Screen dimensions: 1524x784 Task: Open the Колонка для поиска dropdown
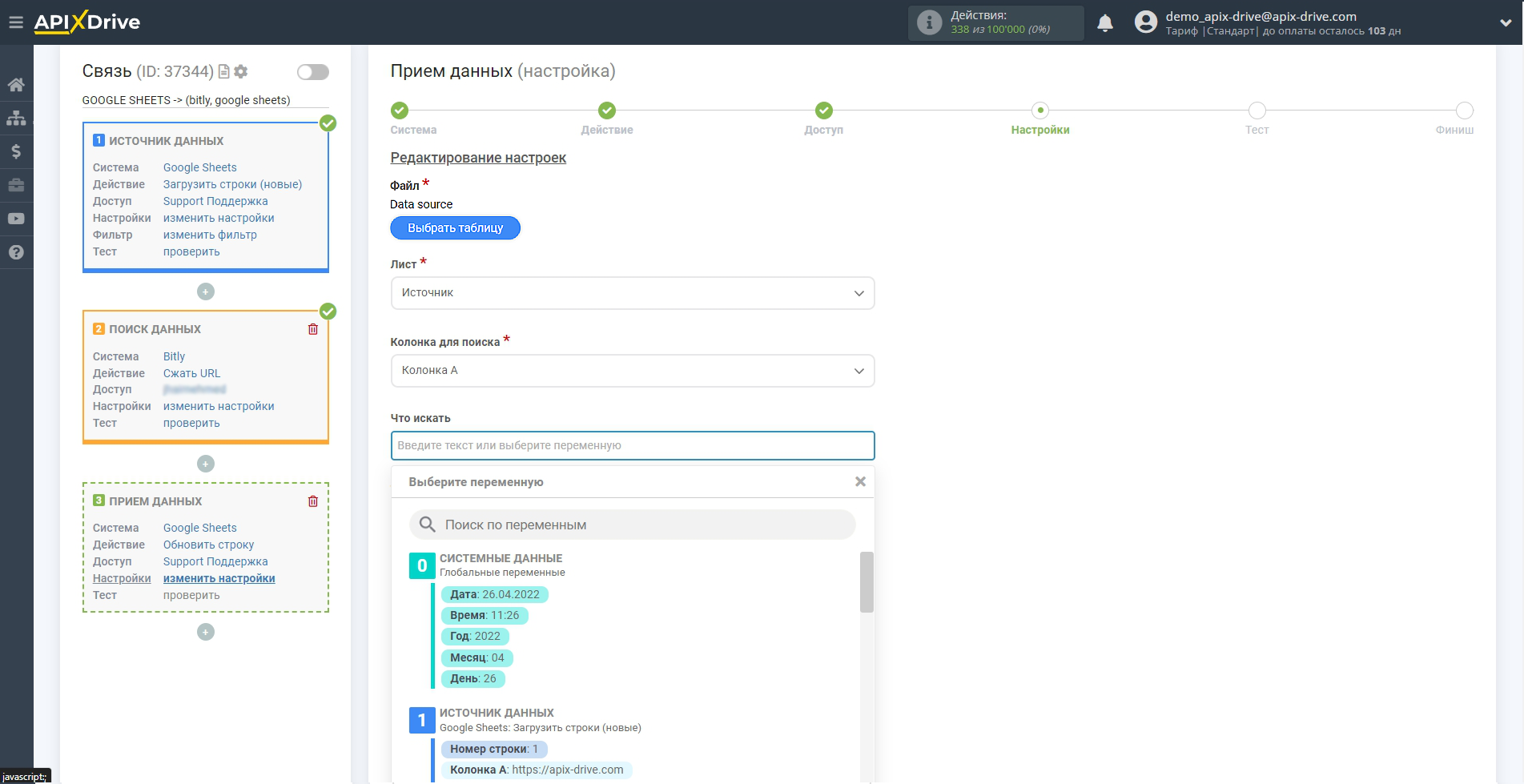(x=633, y=371)
